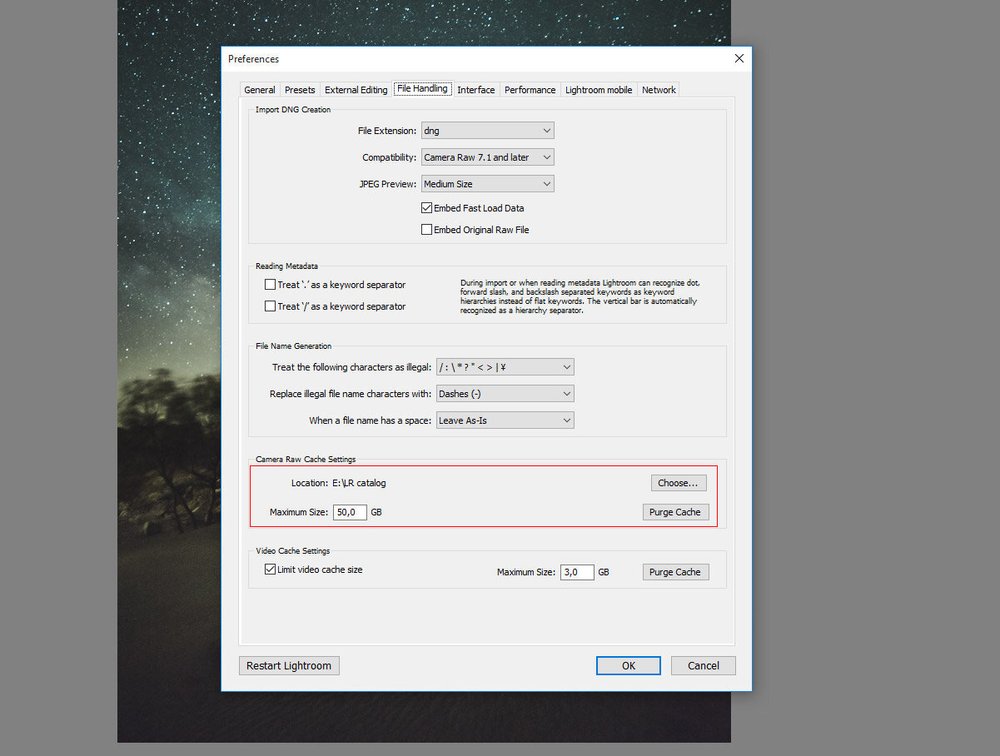Open the Compatibility dropdown
The image size is (1000, 756).
(487, 157)
